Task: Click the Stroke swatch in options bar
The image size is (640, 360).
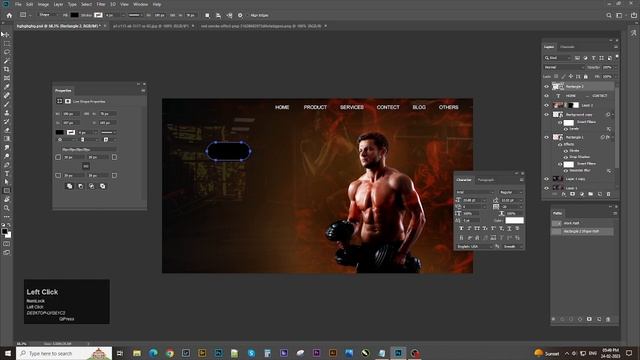Action: pyautogui.click(x=98, y=15)
